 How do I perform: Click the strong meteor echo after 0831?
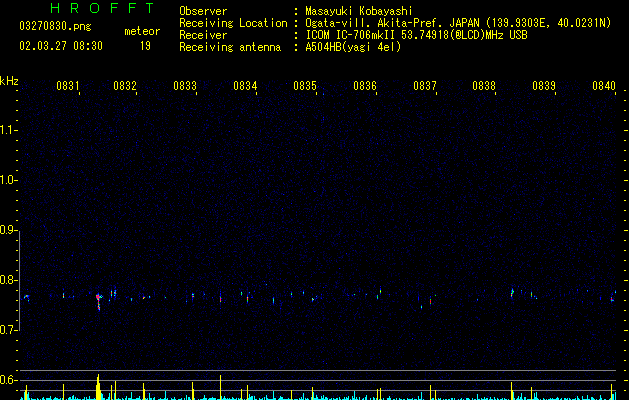[x=99, y=301]
